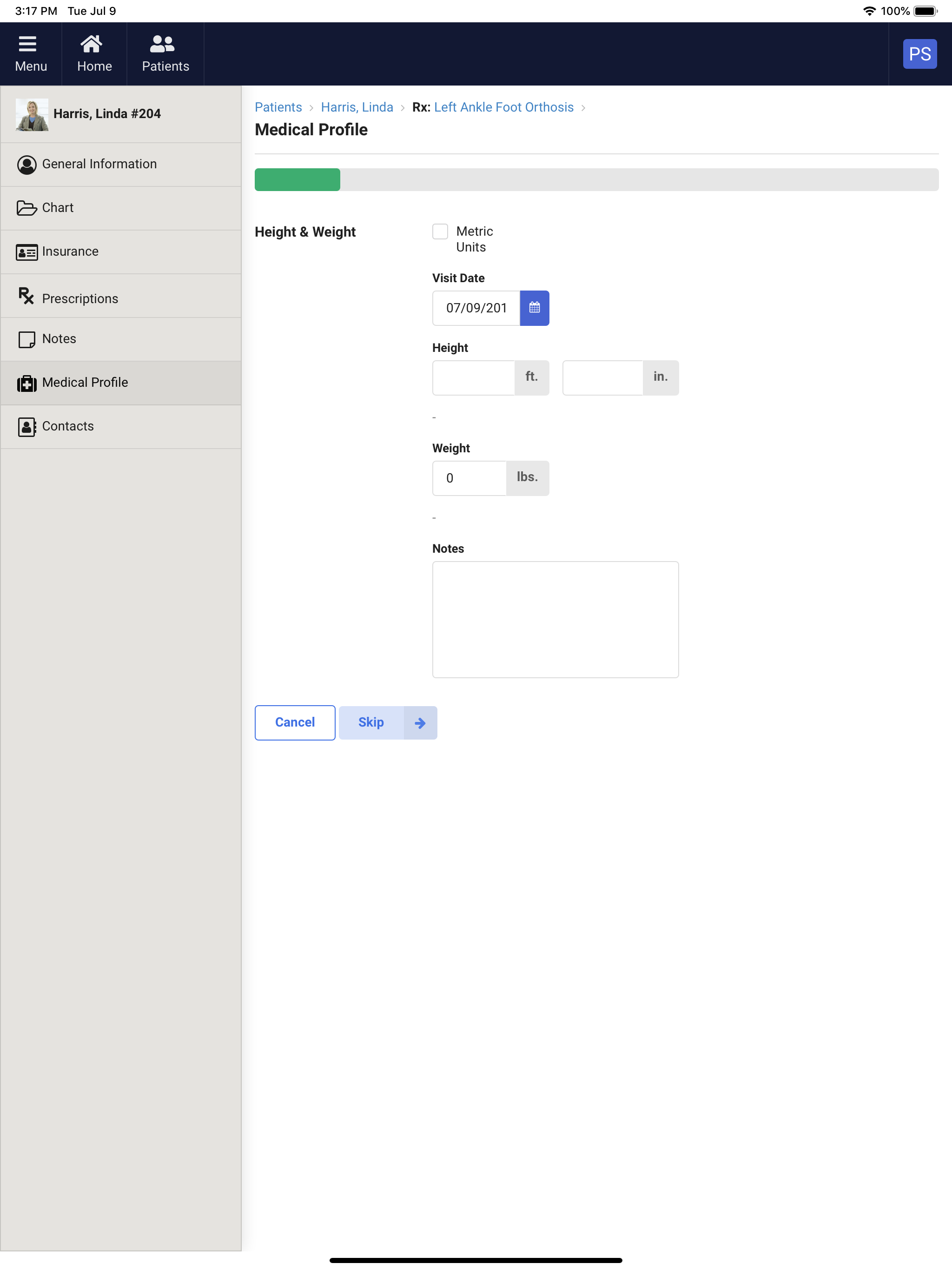Image resolution: width=952 pixels, height=1270 pixels.
Task: Enable the Metric Units checkbox
Action: (x=440, y=232)
